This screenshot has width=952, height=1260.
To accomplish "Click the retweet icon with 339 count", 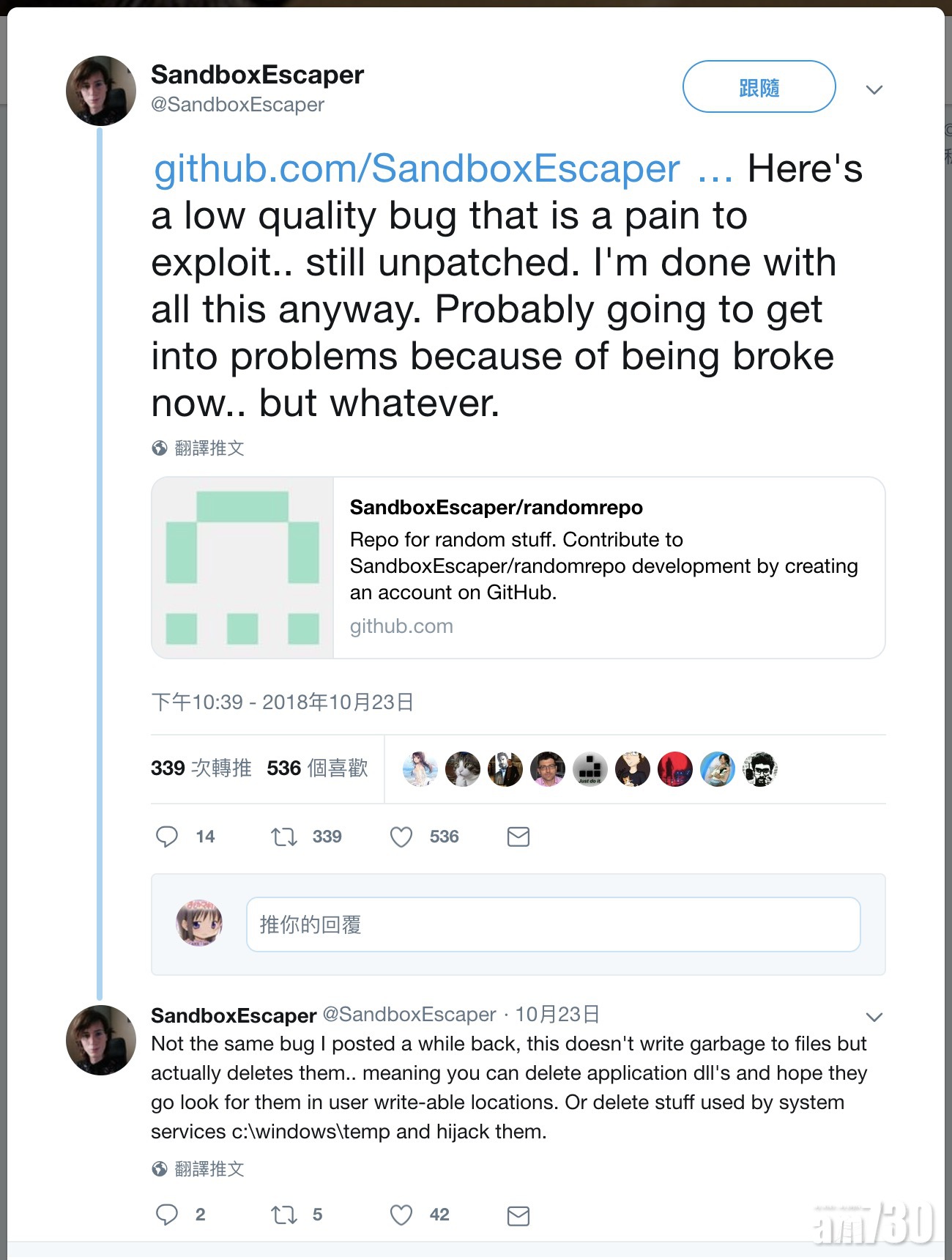I will [284, 837].
